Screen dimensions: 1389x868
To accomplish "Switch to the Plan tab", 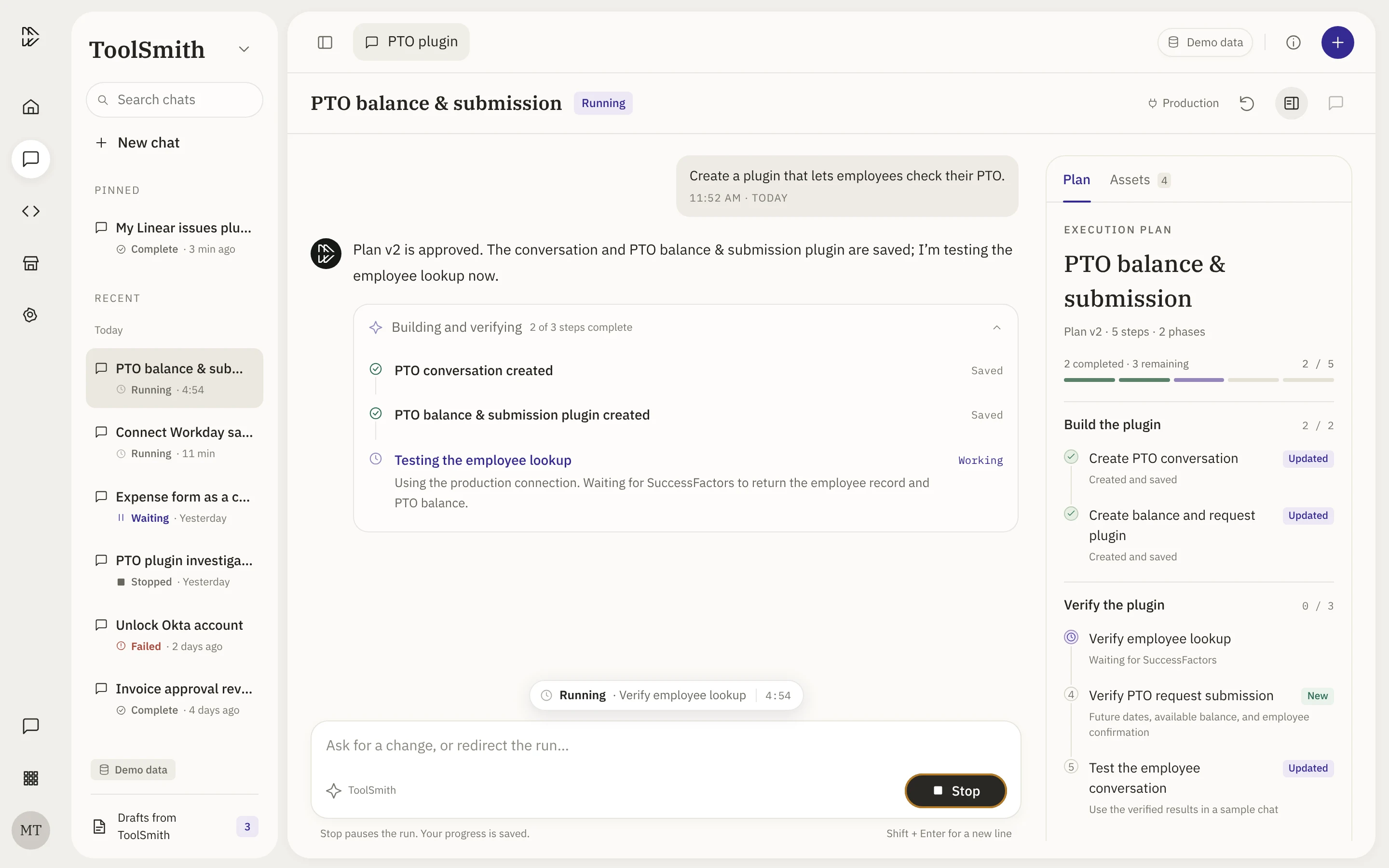I will pos(1076,180).
